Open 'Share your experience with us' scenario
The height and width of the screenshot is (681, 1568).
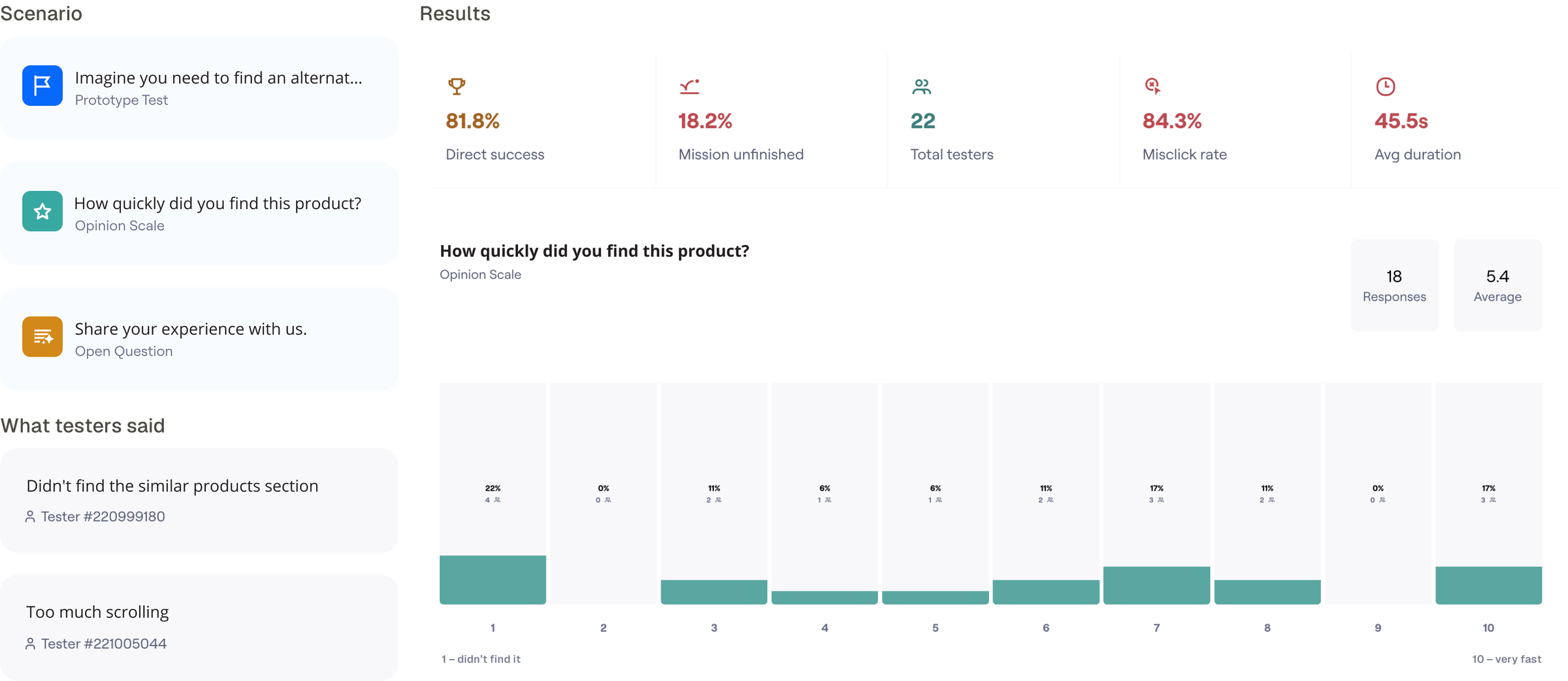point(199,339)
